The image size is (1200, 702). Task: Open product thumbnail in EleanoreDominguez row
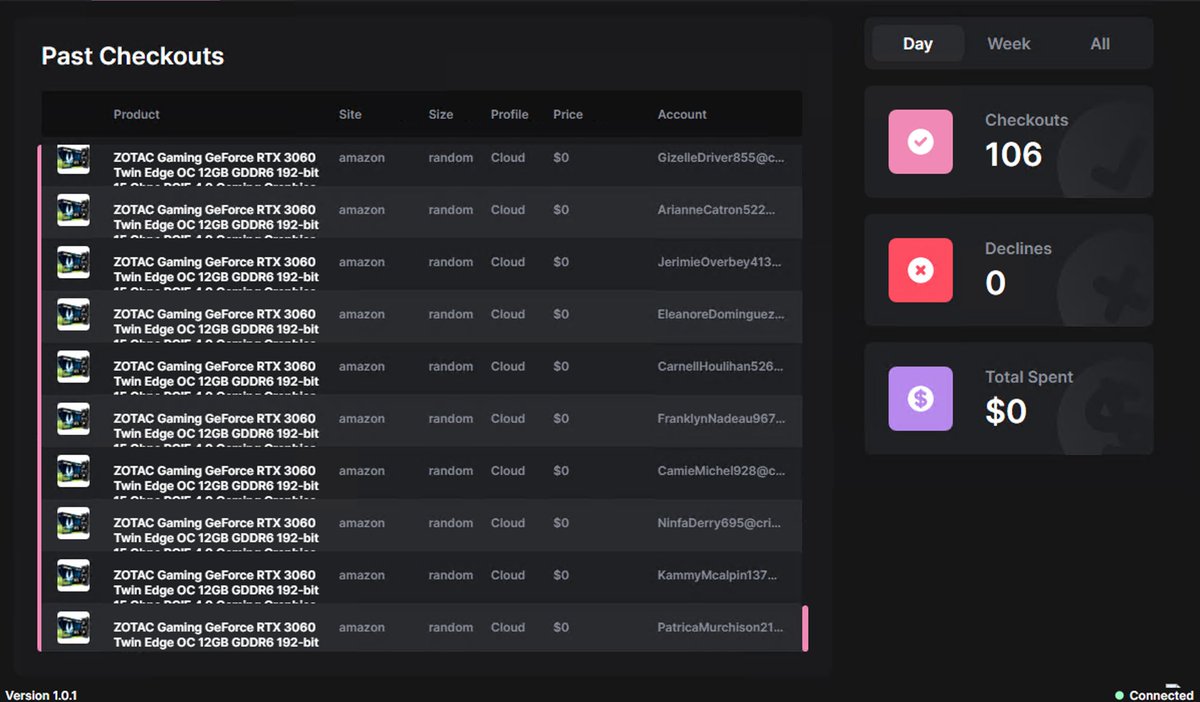tap(73, 315)
